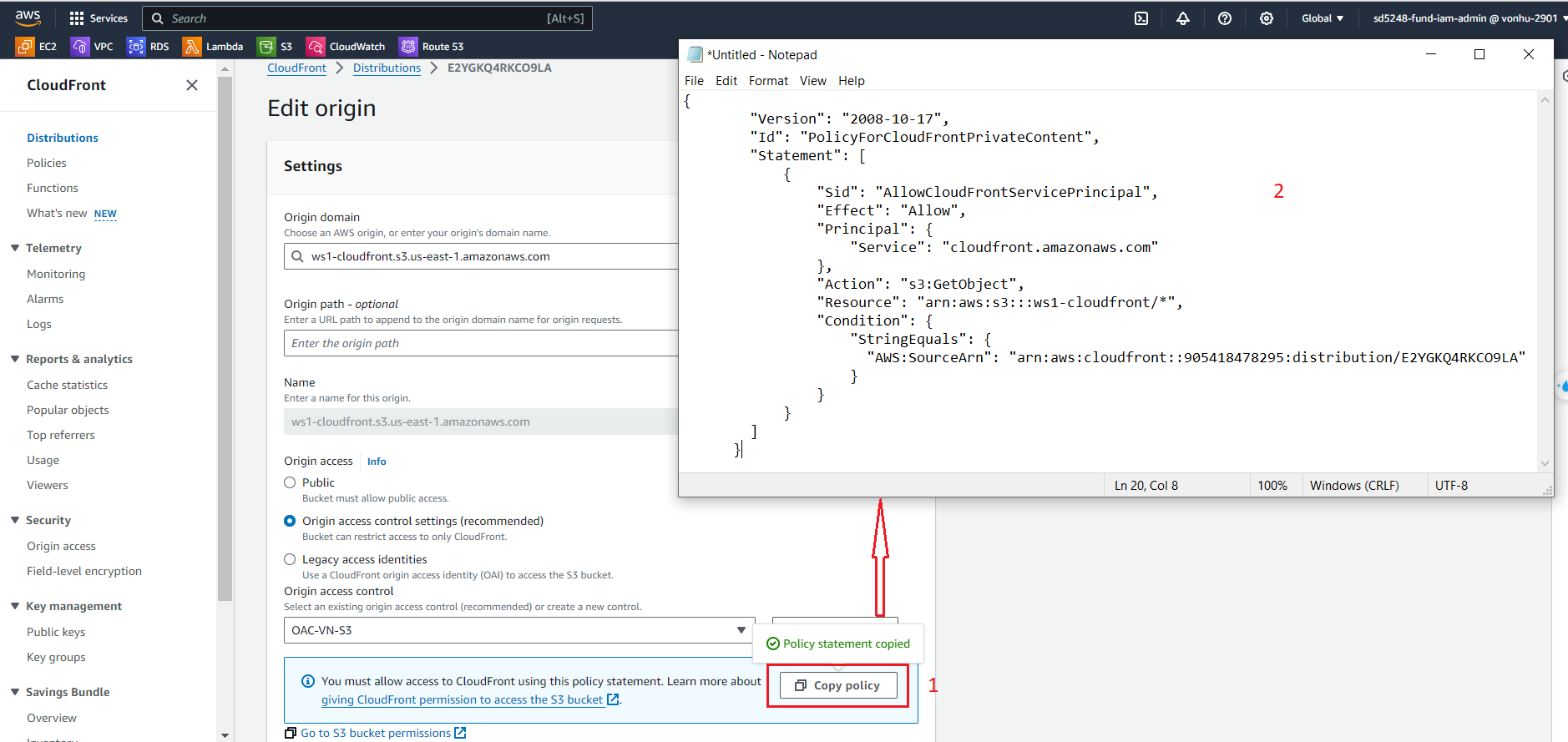The image size is (1568, 742).
Task: Select Origin access control settings radio
Action: click(290, 521)
